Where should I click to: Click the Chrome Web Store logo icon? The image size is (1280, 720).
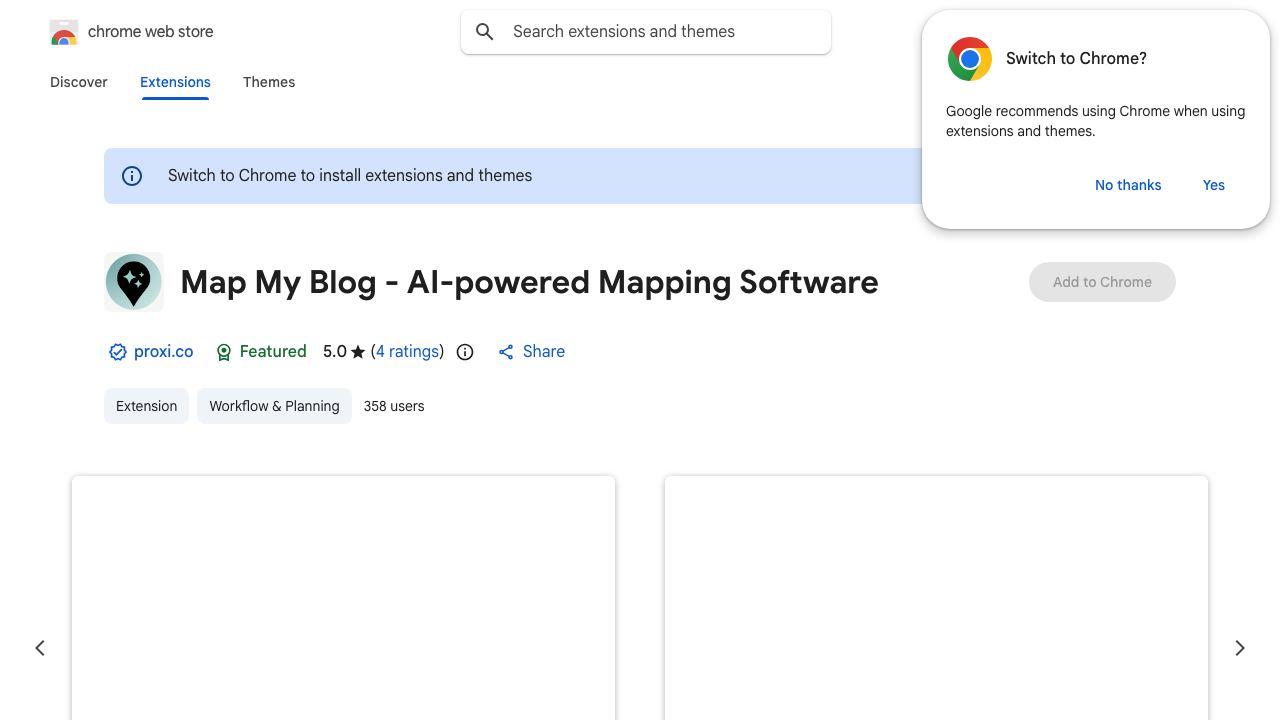64,32
